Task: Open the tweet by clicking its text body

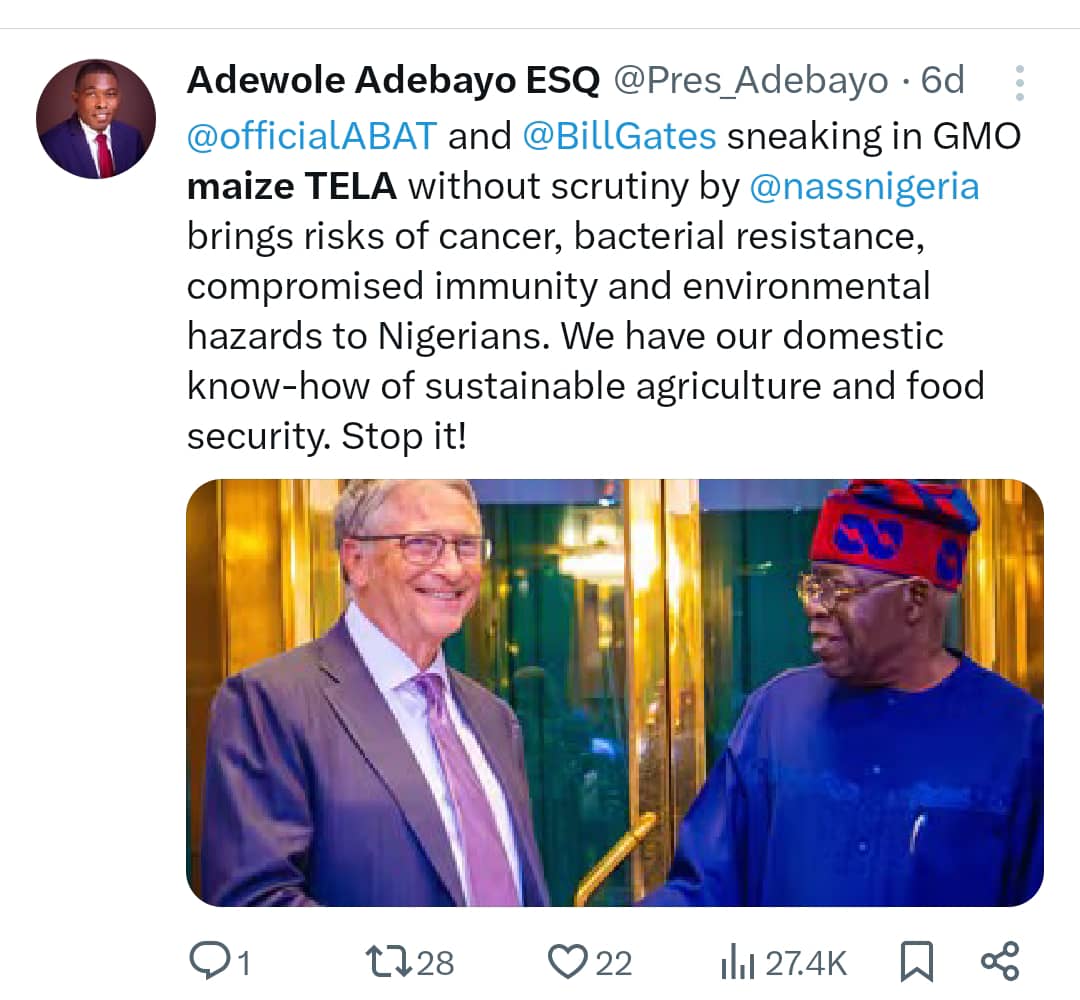Action: (x=560, y=336)
